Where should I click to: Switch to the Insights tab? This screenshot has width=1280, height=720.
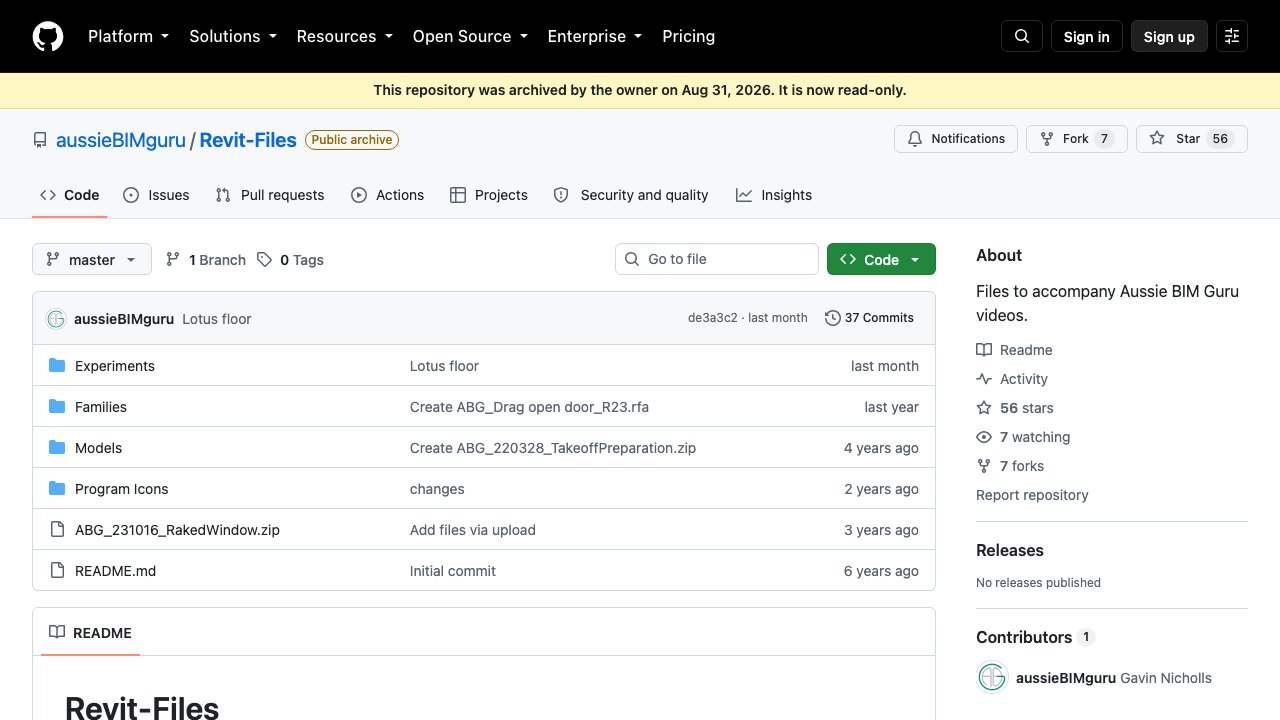(774, 195)
